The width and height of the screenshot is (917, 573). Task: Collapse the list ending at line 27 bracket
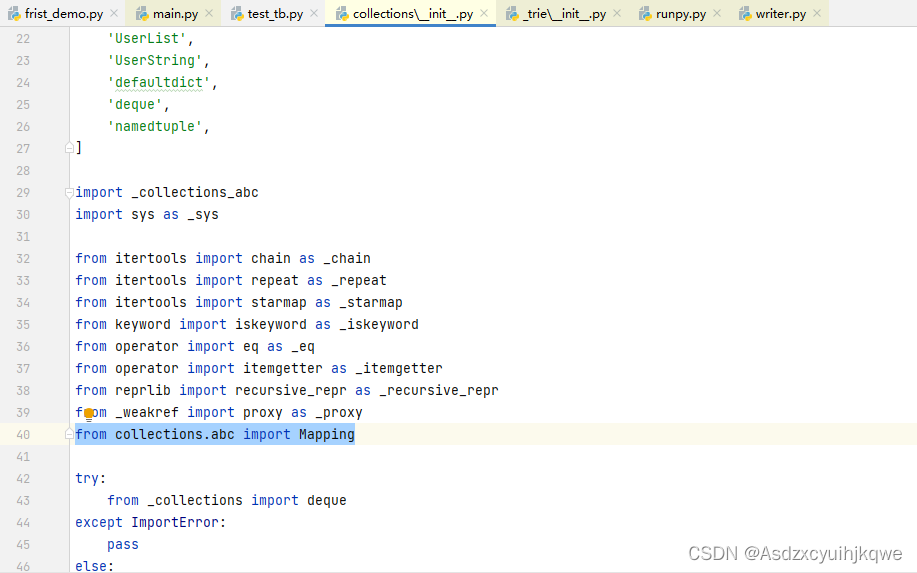pyautogui.click(x=69, y=149)
